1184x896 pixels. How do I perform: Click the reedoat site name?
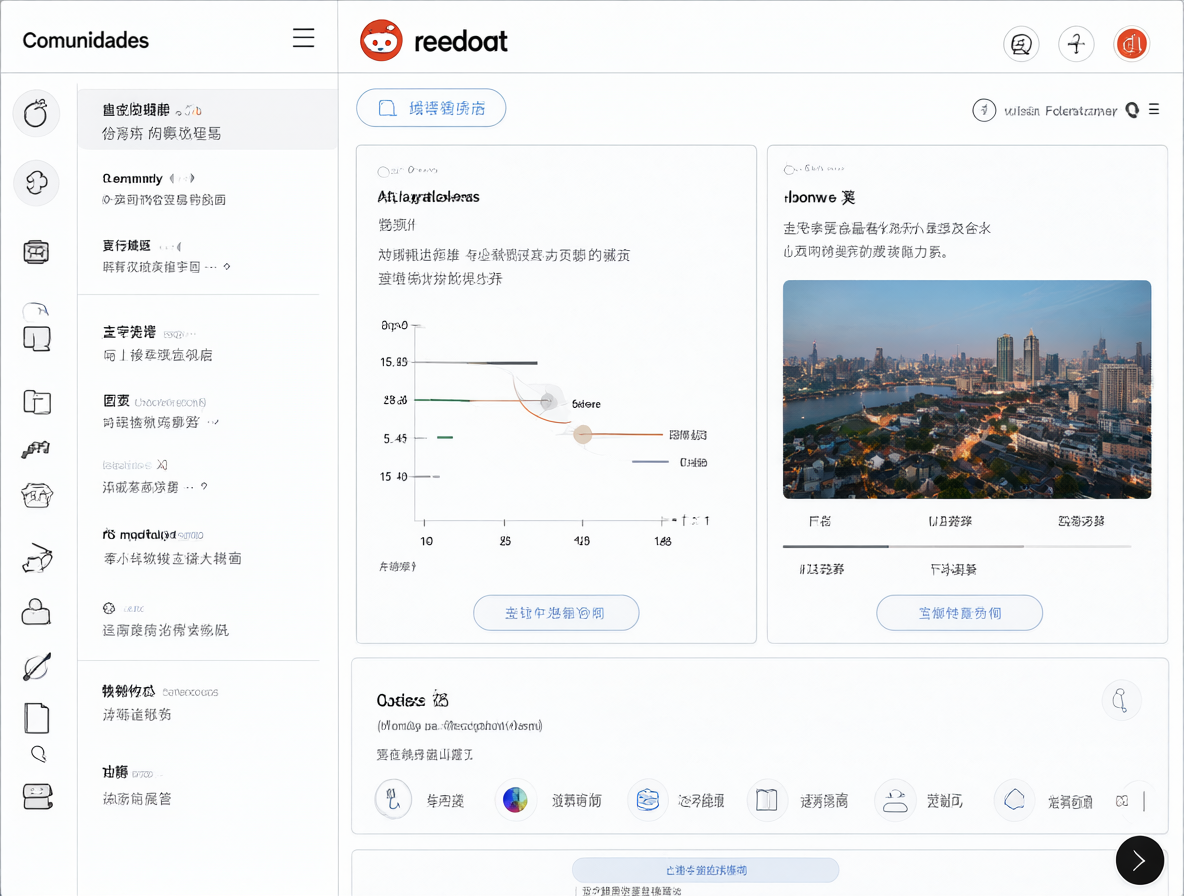point(461,42)
